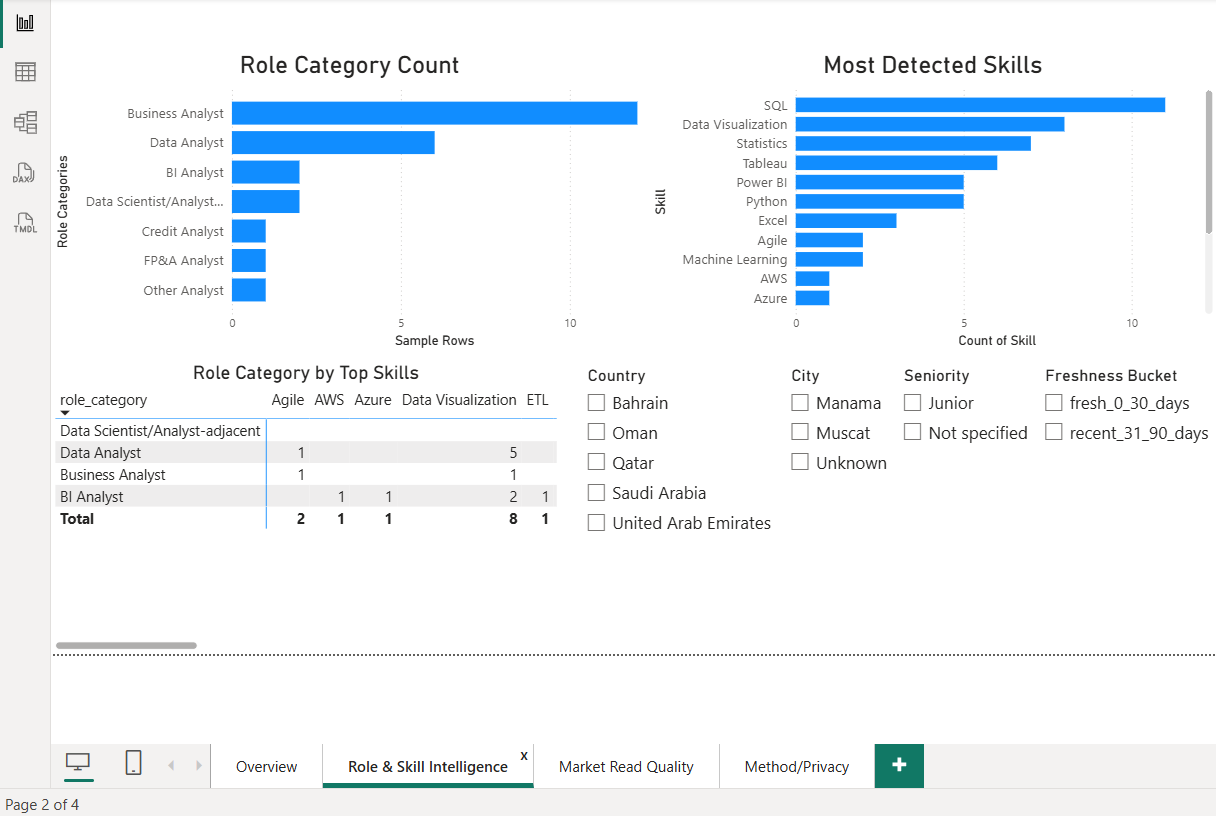Click previous page tab arrow

pyautogui.click(x=171, y=766)
